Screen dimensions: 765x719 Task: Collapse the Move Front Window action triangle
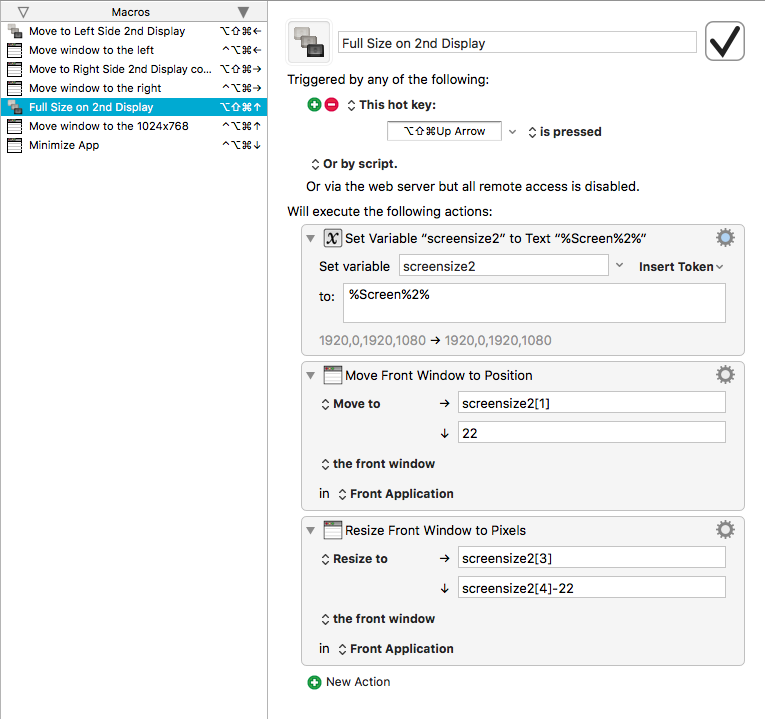311,376
